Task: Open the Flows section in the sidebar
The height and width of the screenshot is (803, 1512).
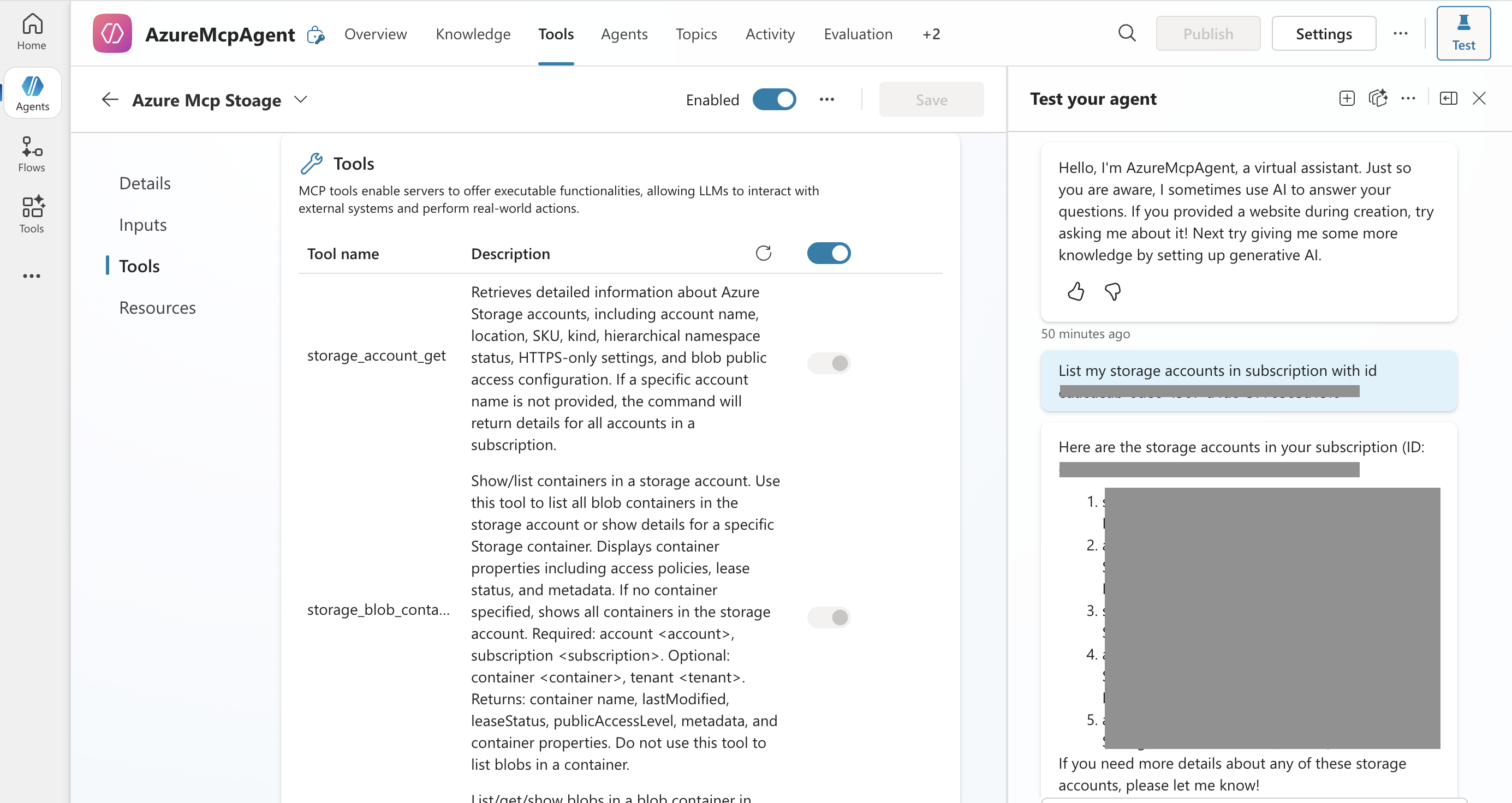Action: point(32,154)
